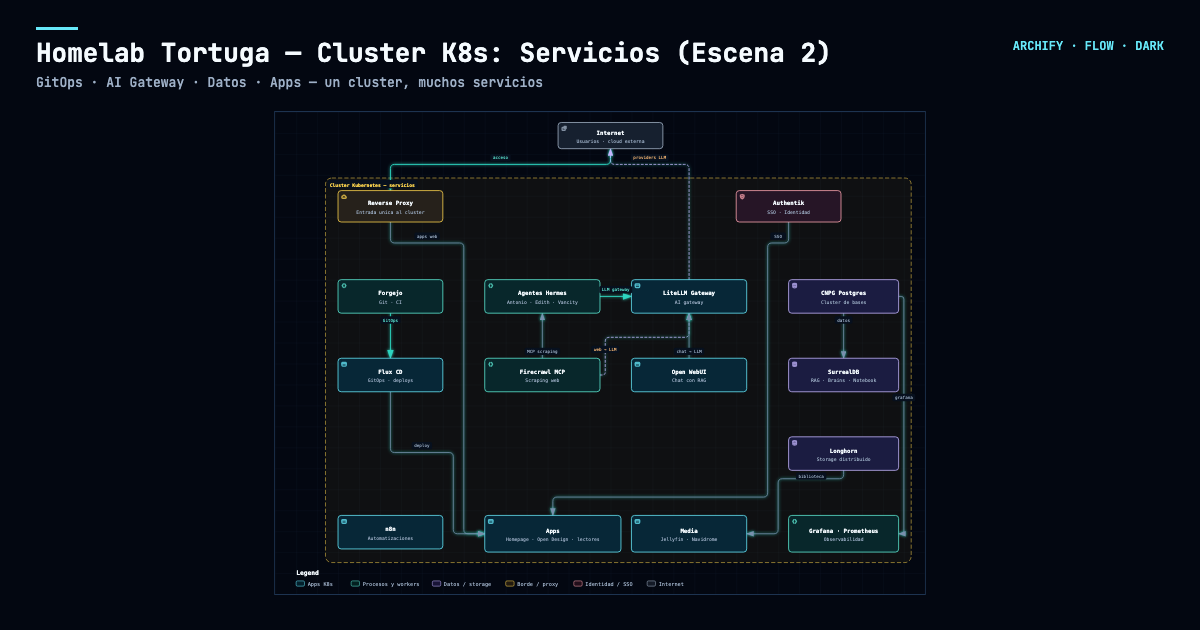This screenshot has height=630, width=1200.
Task: Click the icon in the n8n node
Action: 344,521
